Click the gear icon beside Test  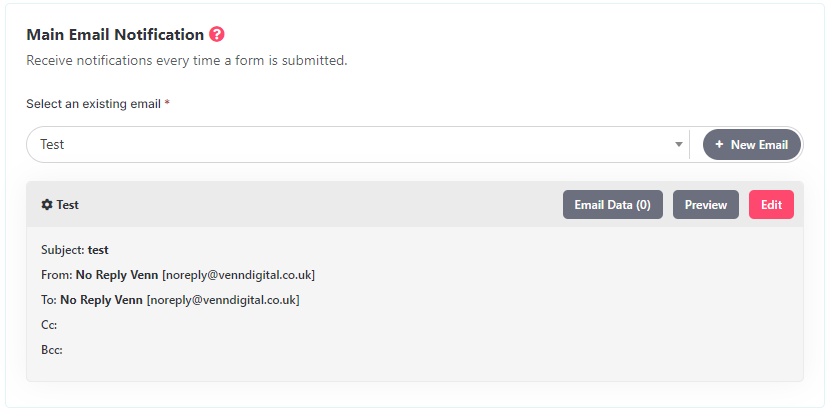click(47, 205)
